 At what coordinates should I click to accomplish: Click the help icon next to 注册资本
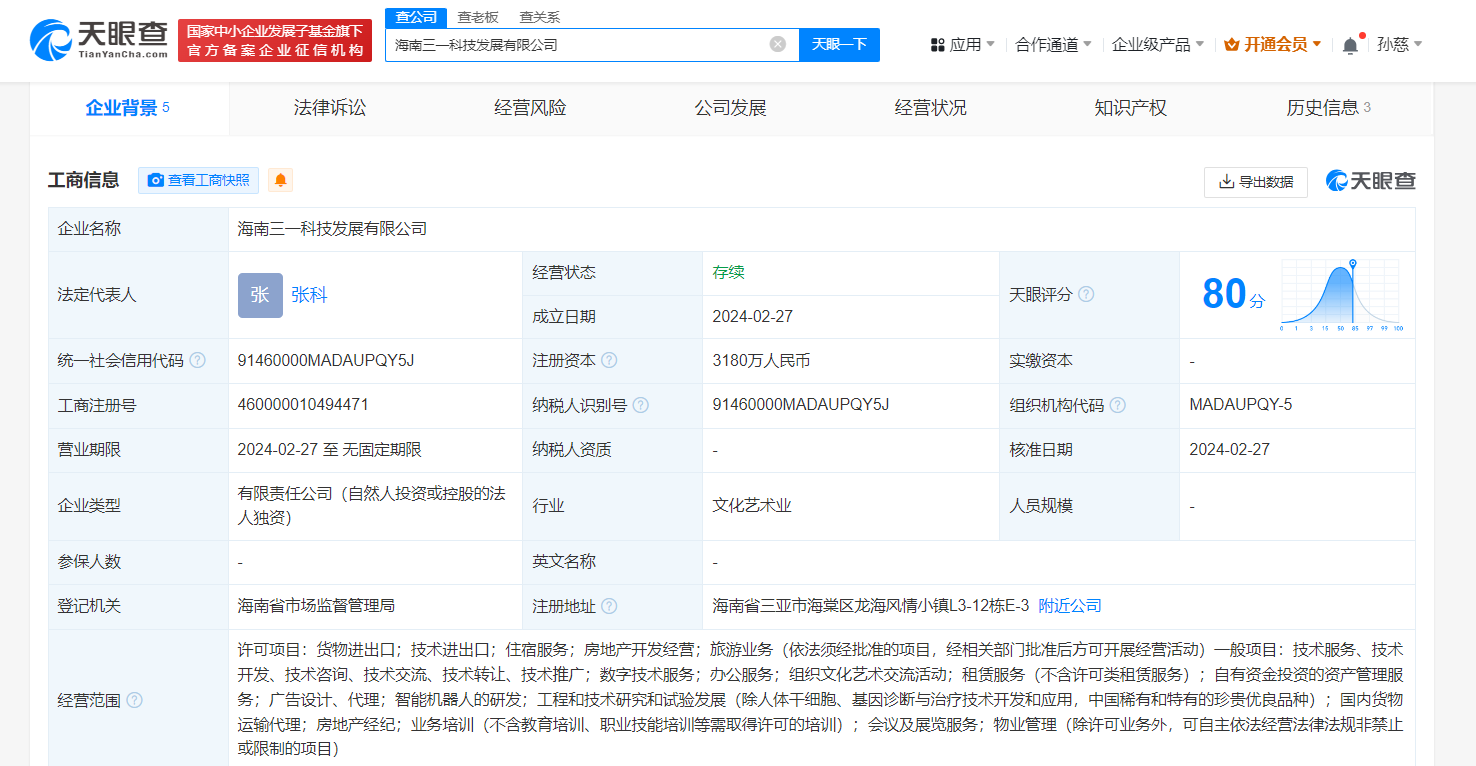click(610, 360)
